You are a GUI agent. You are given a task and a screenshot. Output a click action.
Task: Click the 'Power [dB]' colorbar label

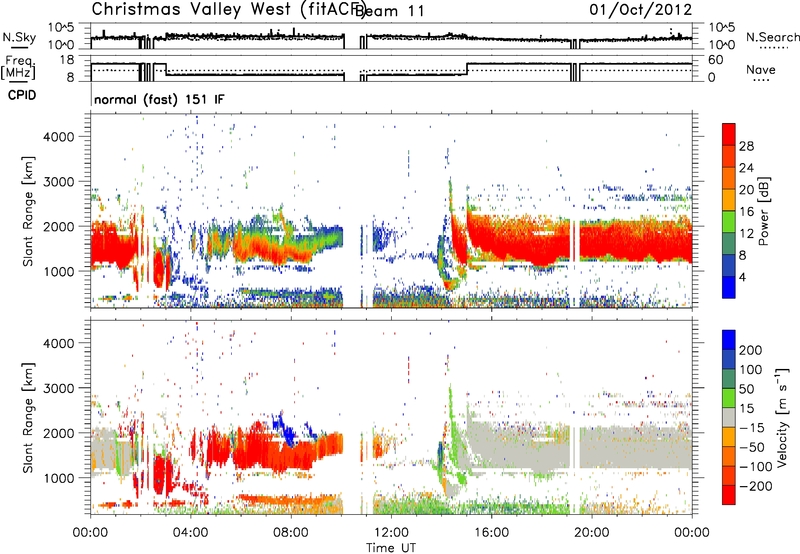(763, 211)
